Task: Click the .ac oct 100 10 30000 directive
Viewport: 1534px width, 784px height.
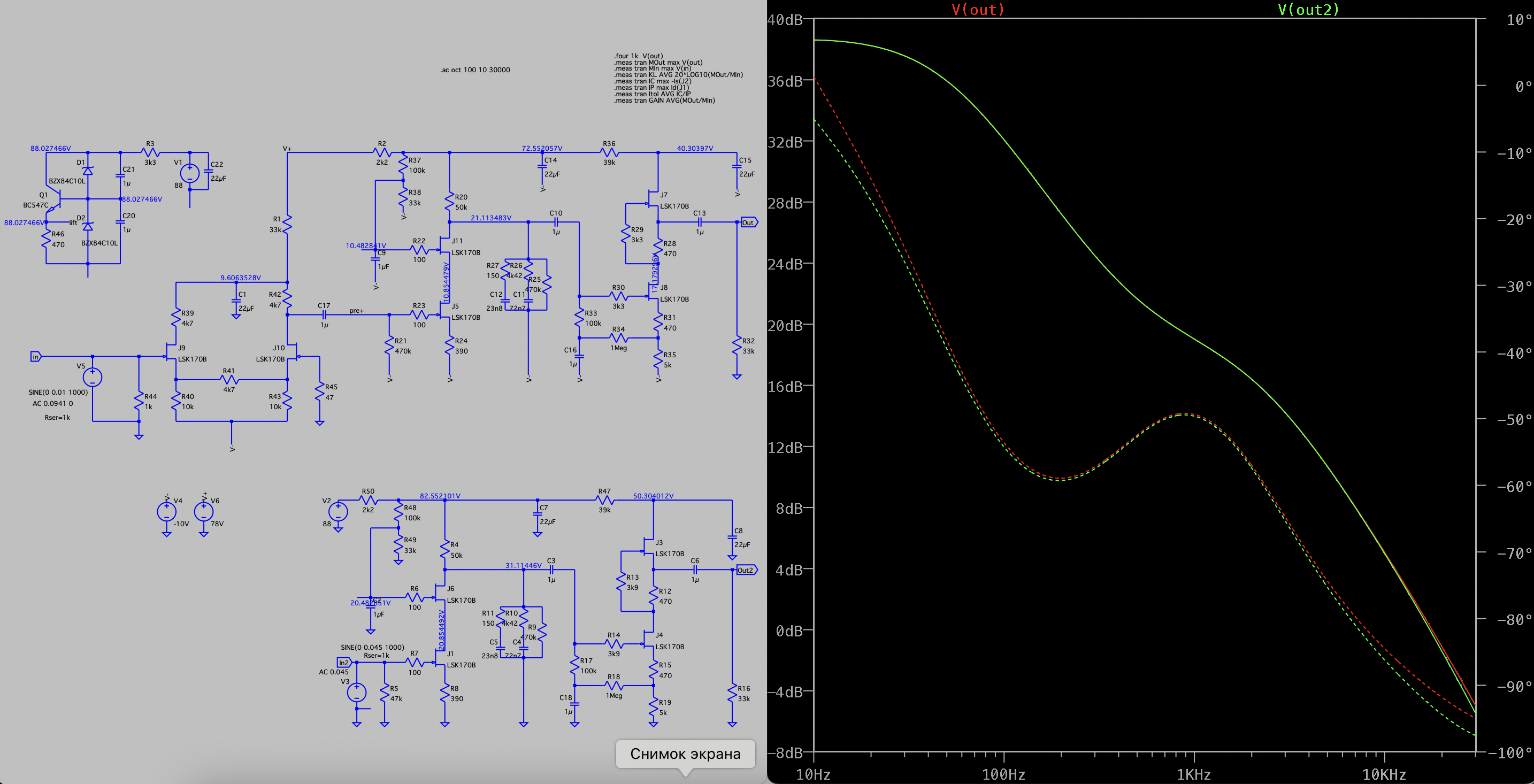Action: (x=474, y=70)
